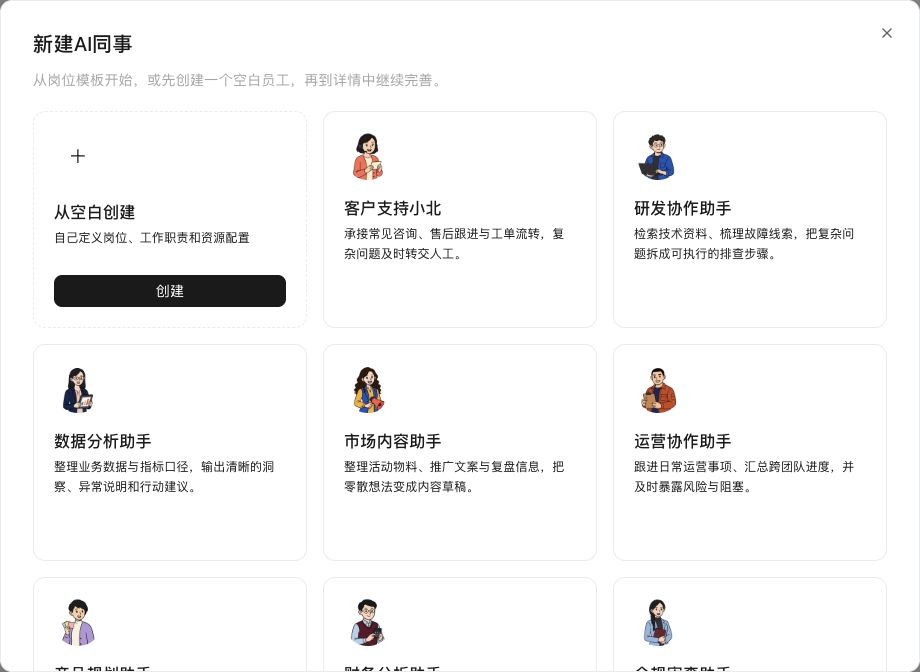This screenshot has height=672, width=920.
Task: Click the plus icon for blank creation
Action: [77, 156]
